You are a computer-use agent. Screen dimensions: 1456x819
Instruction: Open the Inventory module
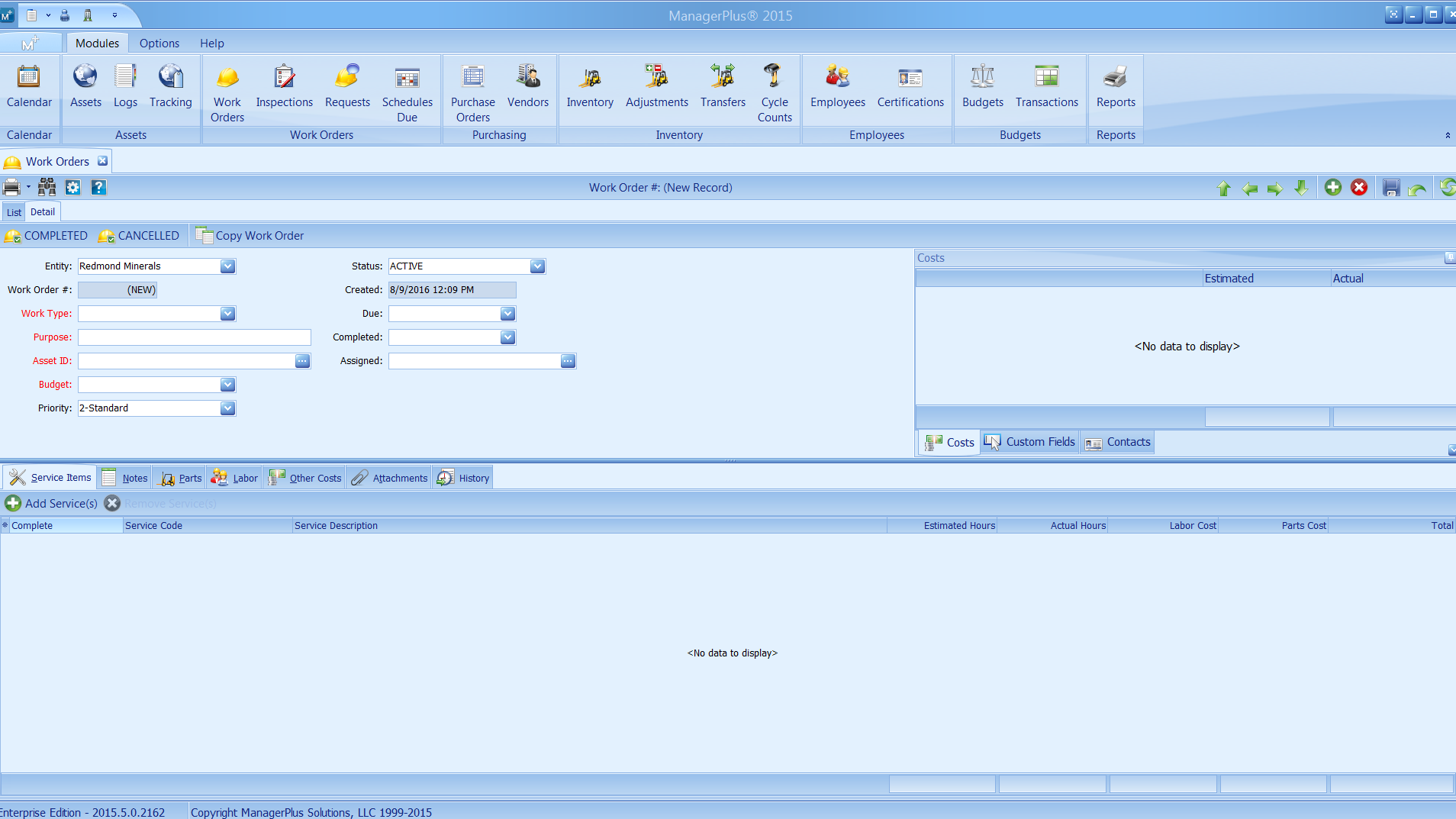[590, 86]
